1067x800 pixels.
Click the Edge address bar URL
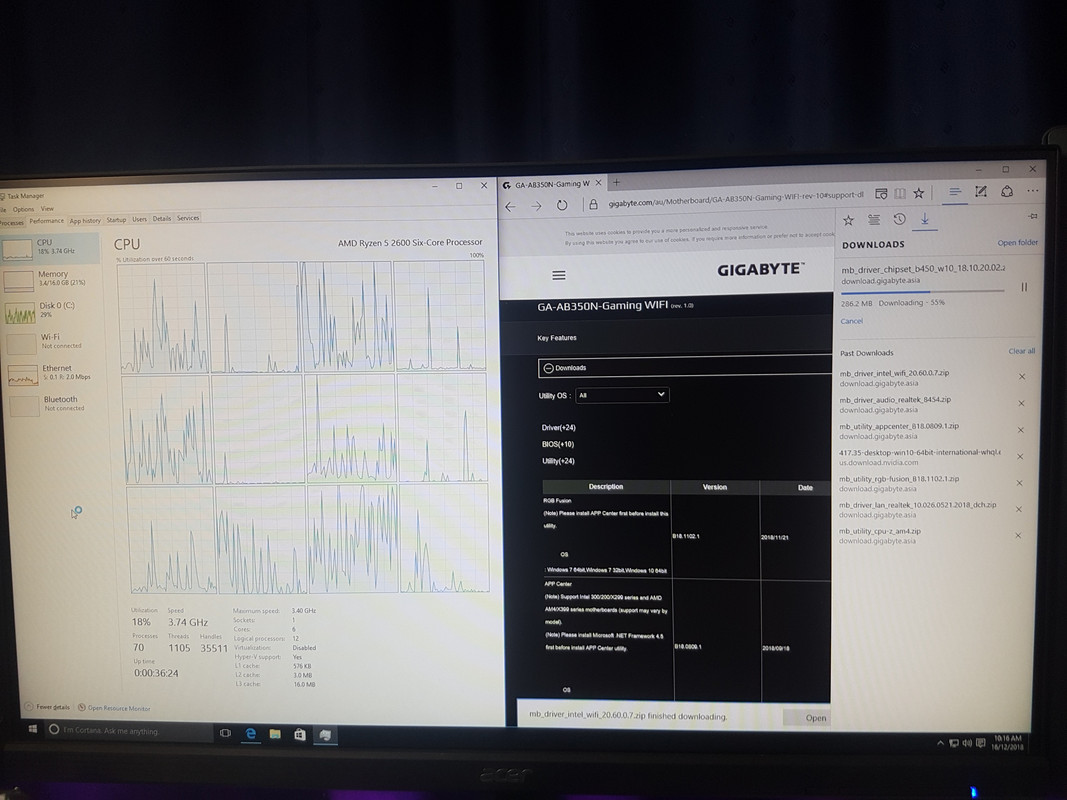[736, 199]
